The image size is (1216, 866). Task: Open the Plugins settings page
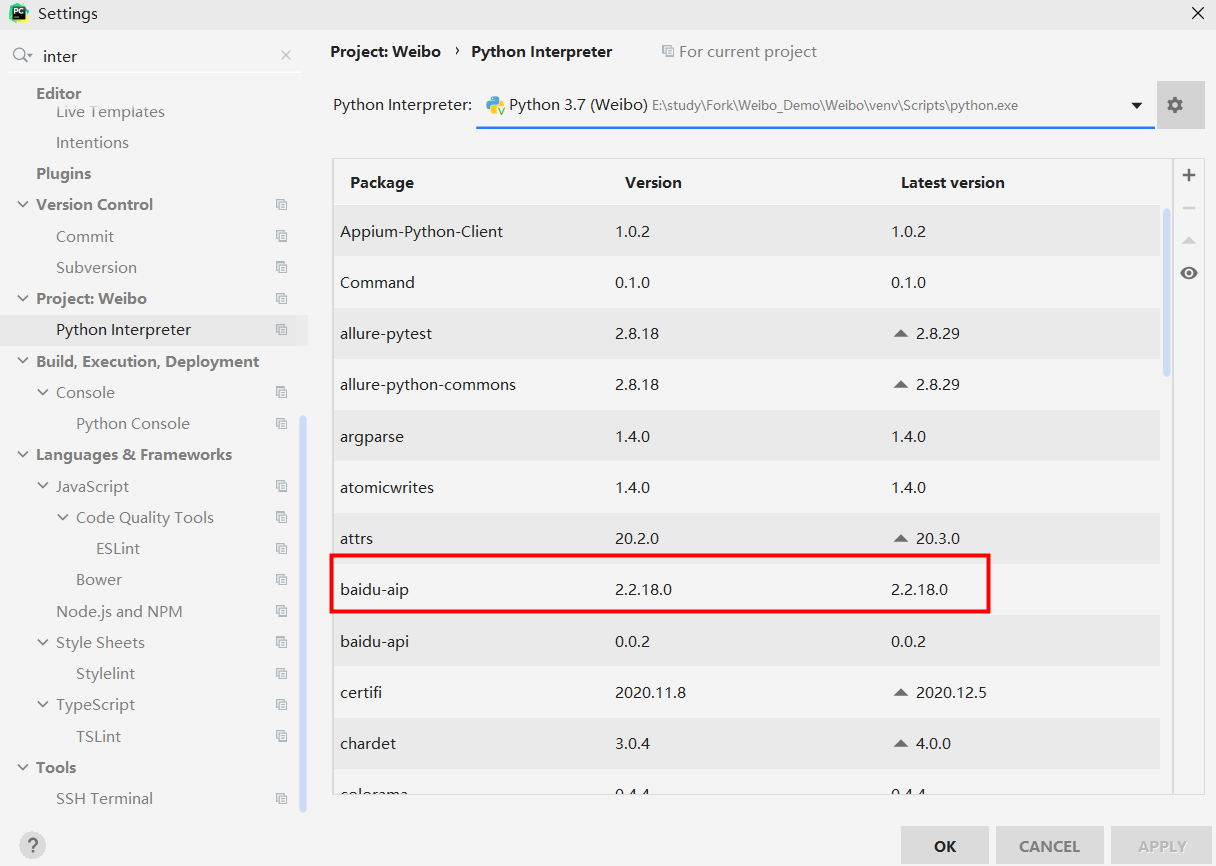[63, 173]
